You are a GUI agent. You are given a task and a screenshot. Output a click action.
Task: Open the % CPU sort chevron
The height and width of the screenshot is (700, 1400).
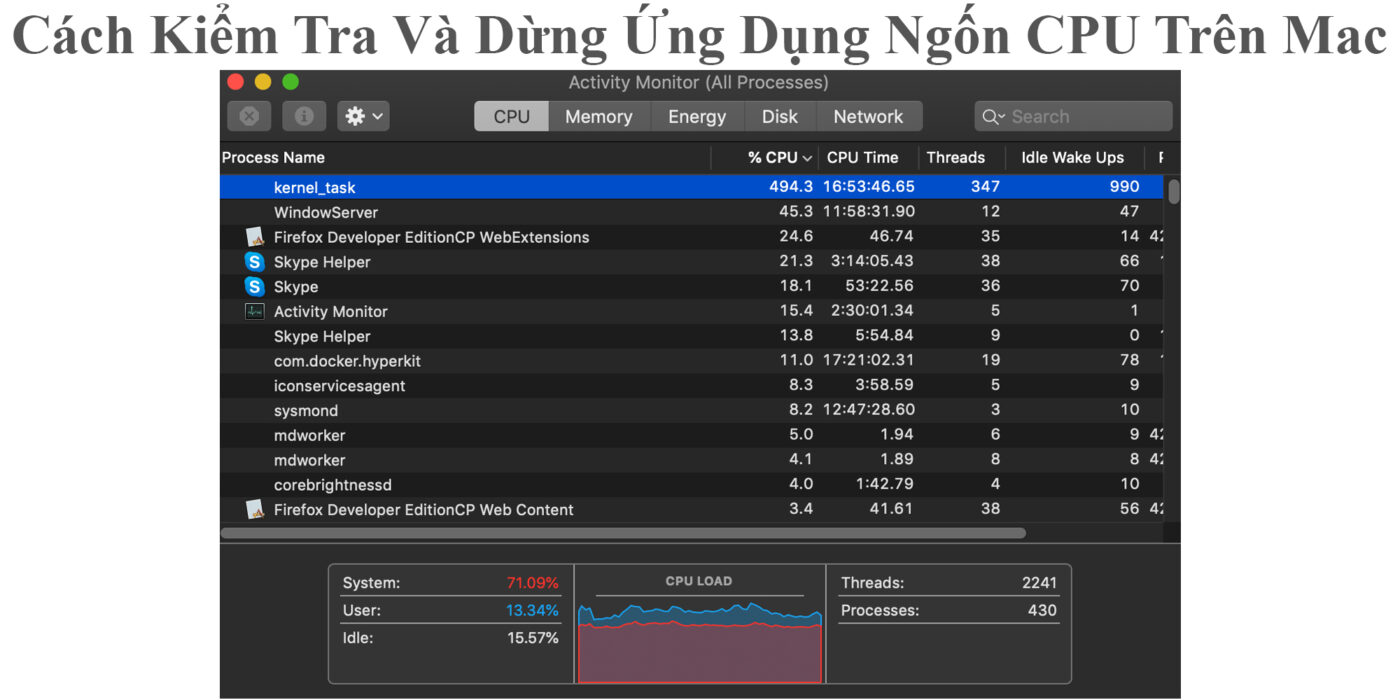[808, 157]
